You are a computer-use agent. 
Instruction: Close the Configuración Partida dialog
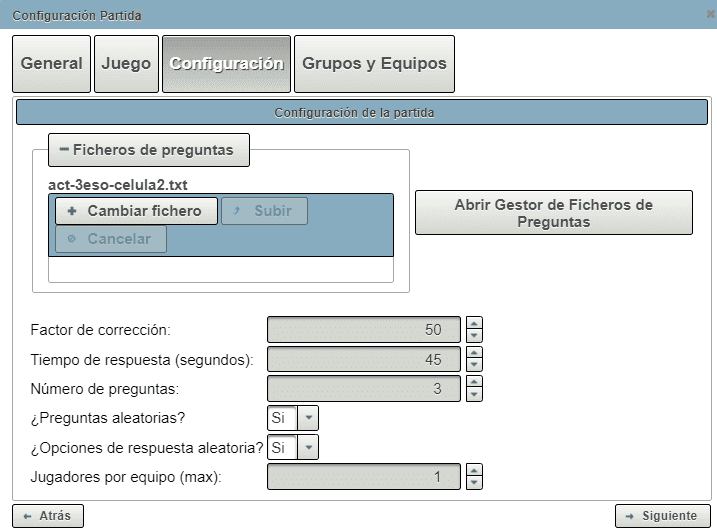point(709,15)
